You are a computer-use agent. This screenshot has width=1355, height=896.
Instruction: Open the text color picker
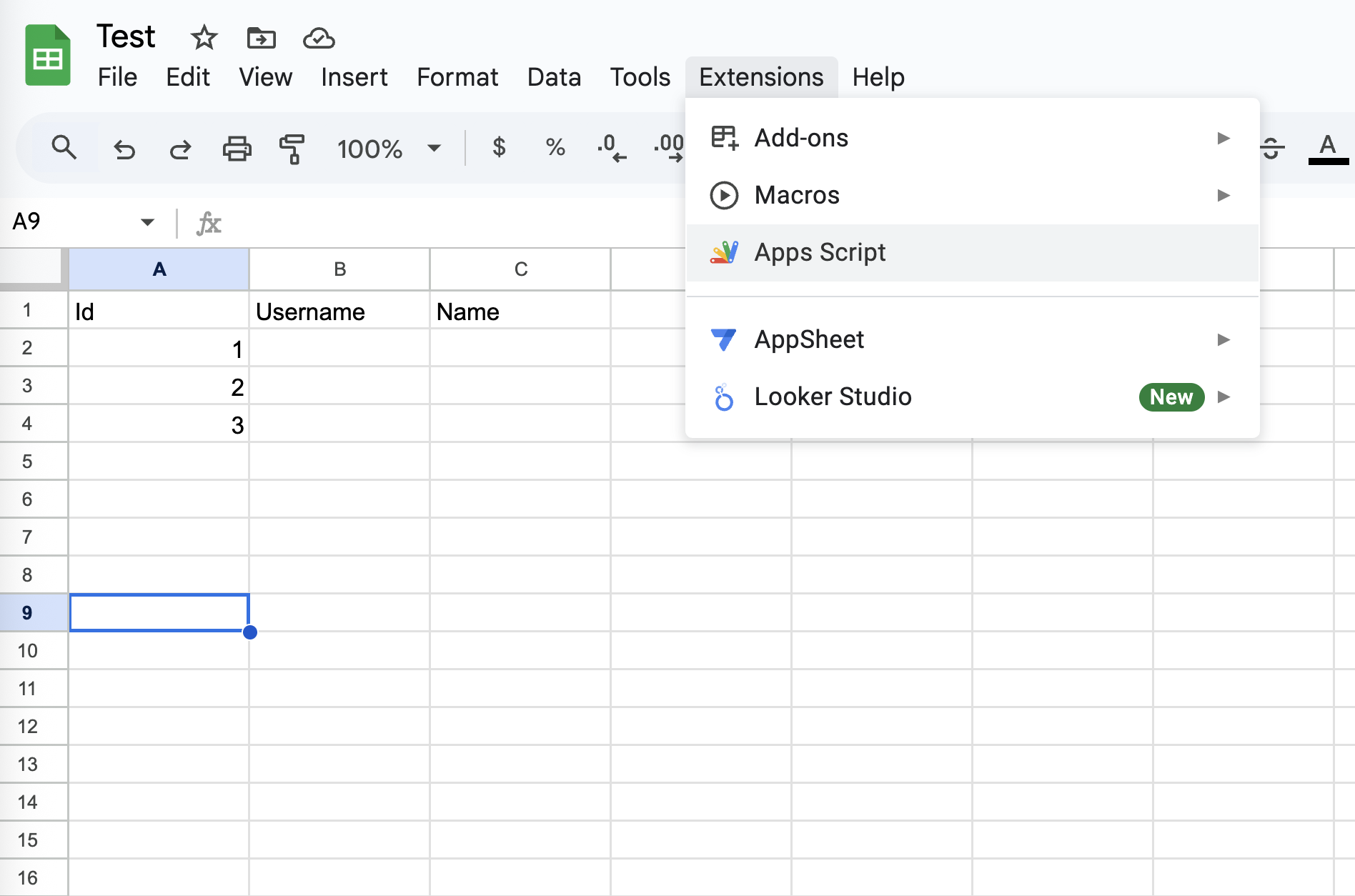tap(1328, 148)
